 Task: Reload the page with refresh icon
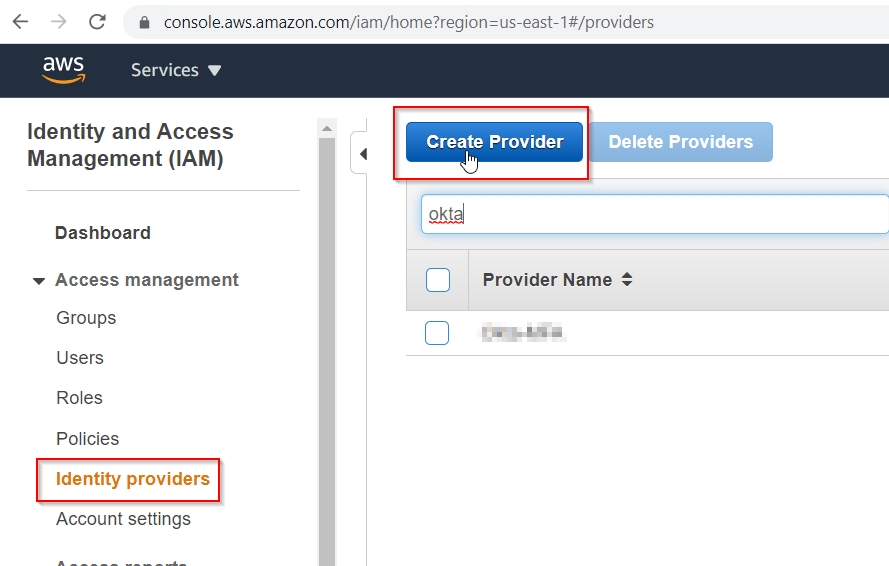(x=97, y=21)
